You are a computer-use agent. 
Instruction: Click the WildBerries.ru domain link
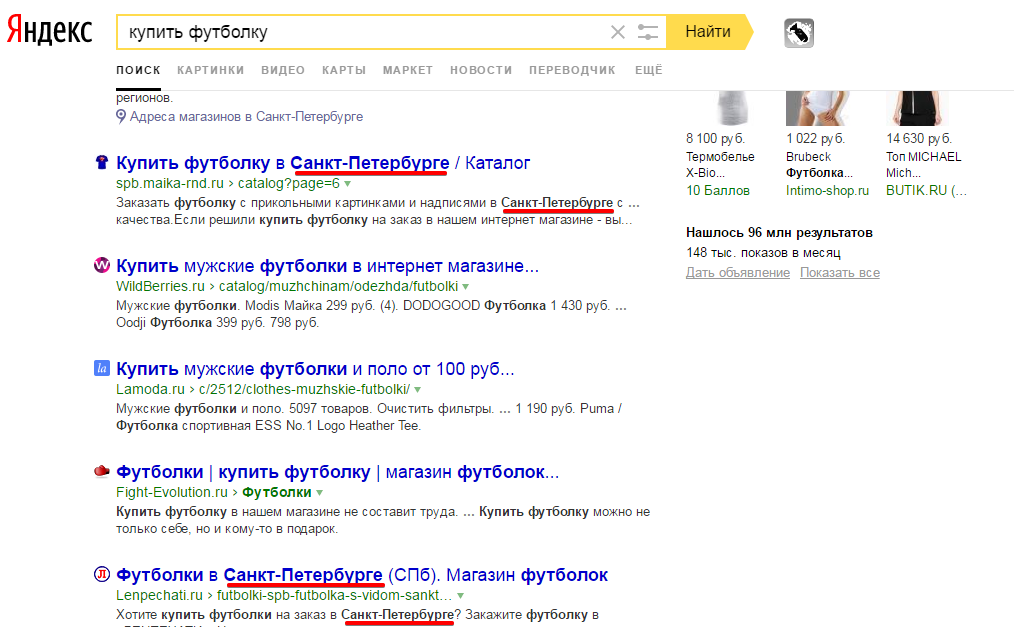160,286
